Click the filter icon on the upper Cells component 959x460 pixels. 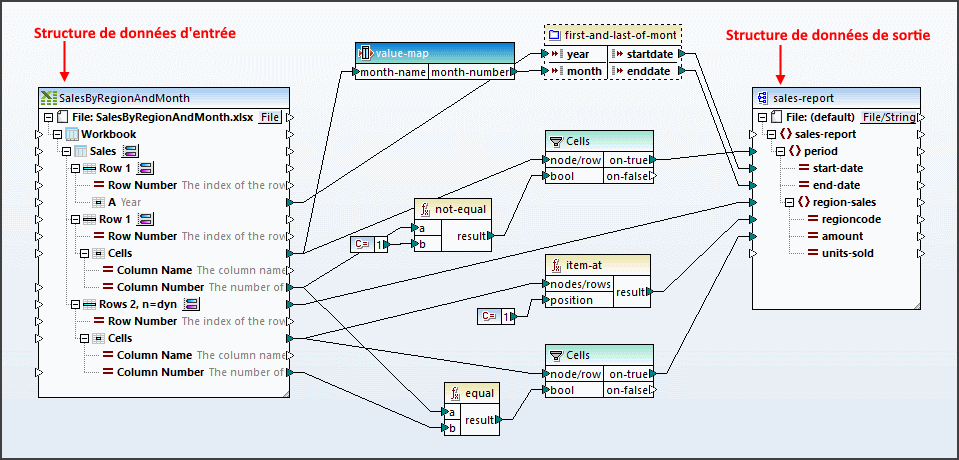coord(555,141)
